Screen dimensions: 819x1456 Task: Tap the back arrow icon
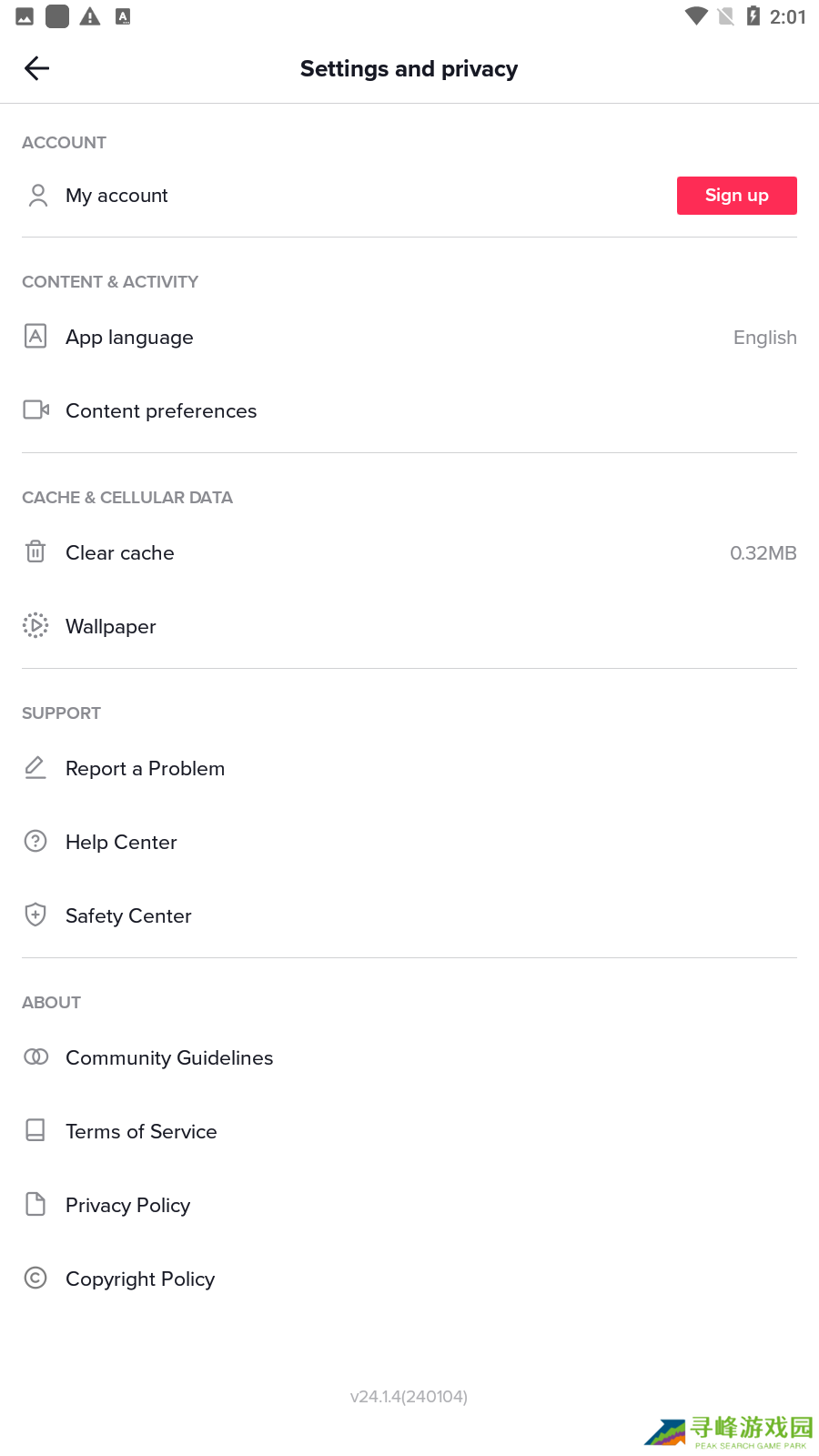click(37, 68)
